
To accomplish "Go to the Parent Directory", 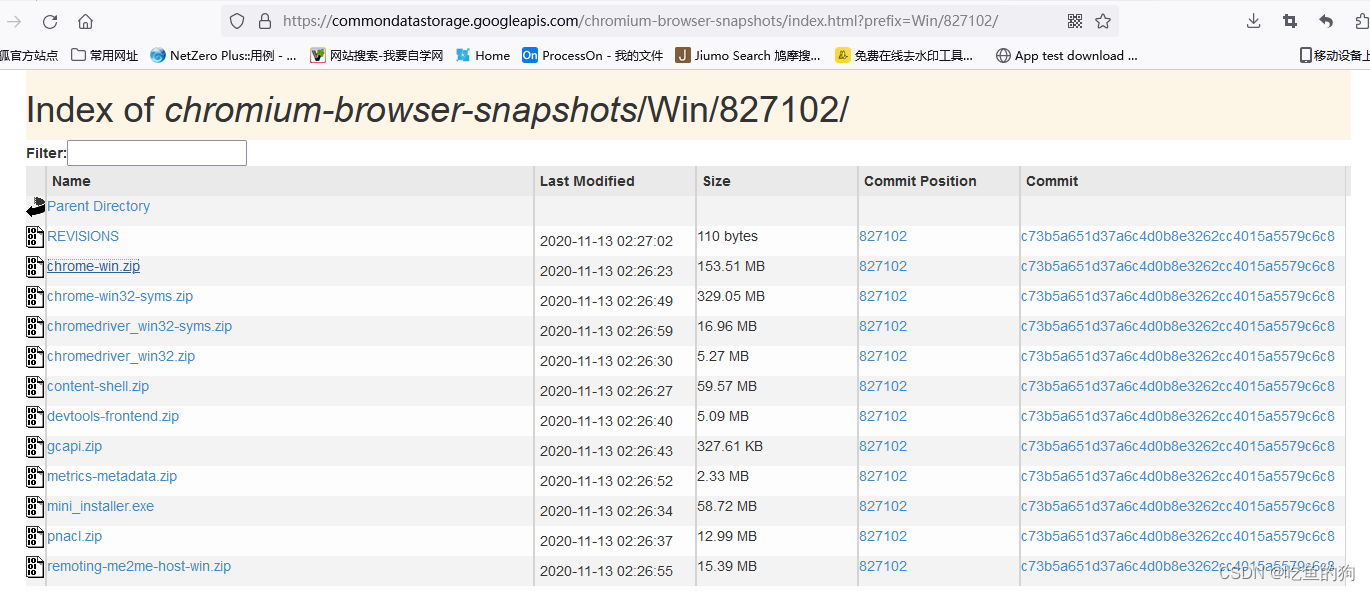I will 98,206.
